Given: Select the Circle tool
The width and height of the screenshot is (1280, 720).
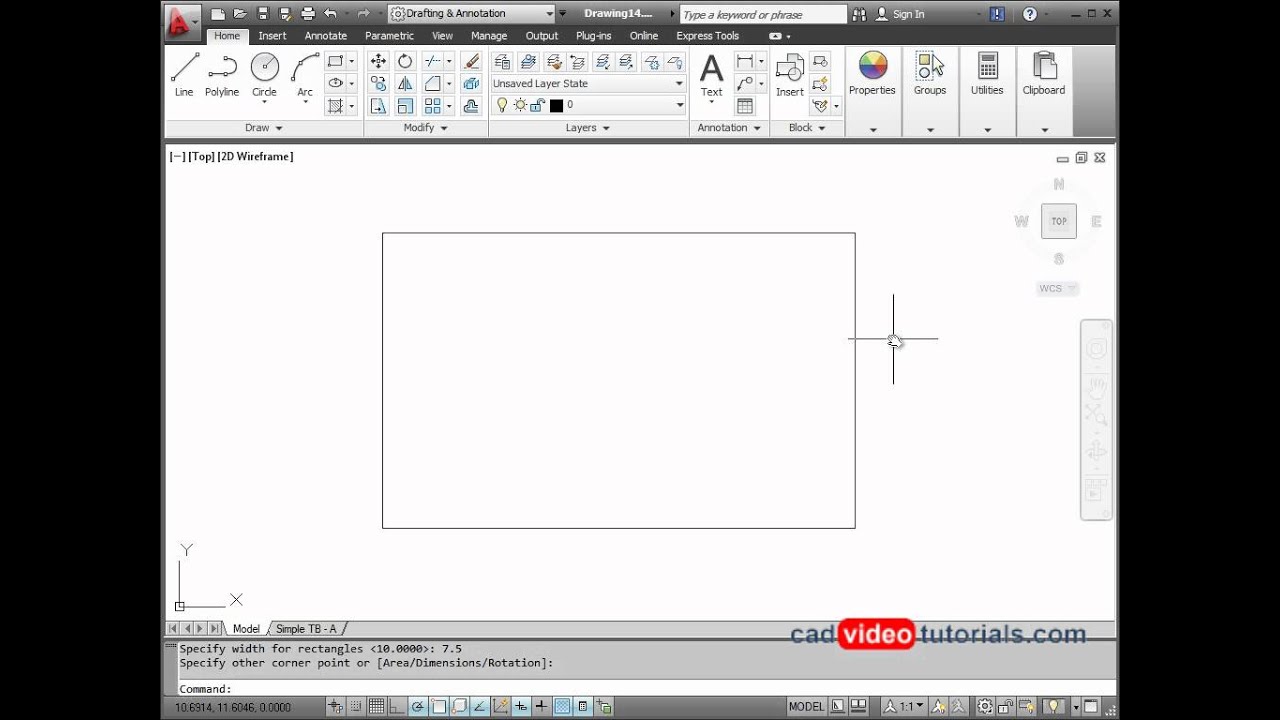Looking at the screenshot, I should (x=264, y=75).
